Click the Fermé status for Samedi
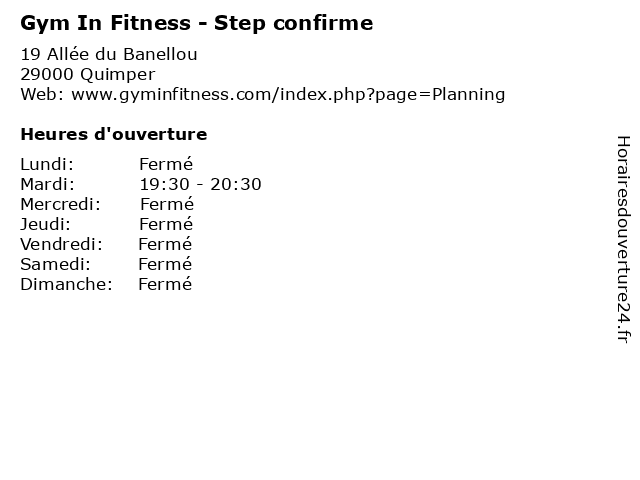This screenshot has width=640, height=480. tap(165, 264)
